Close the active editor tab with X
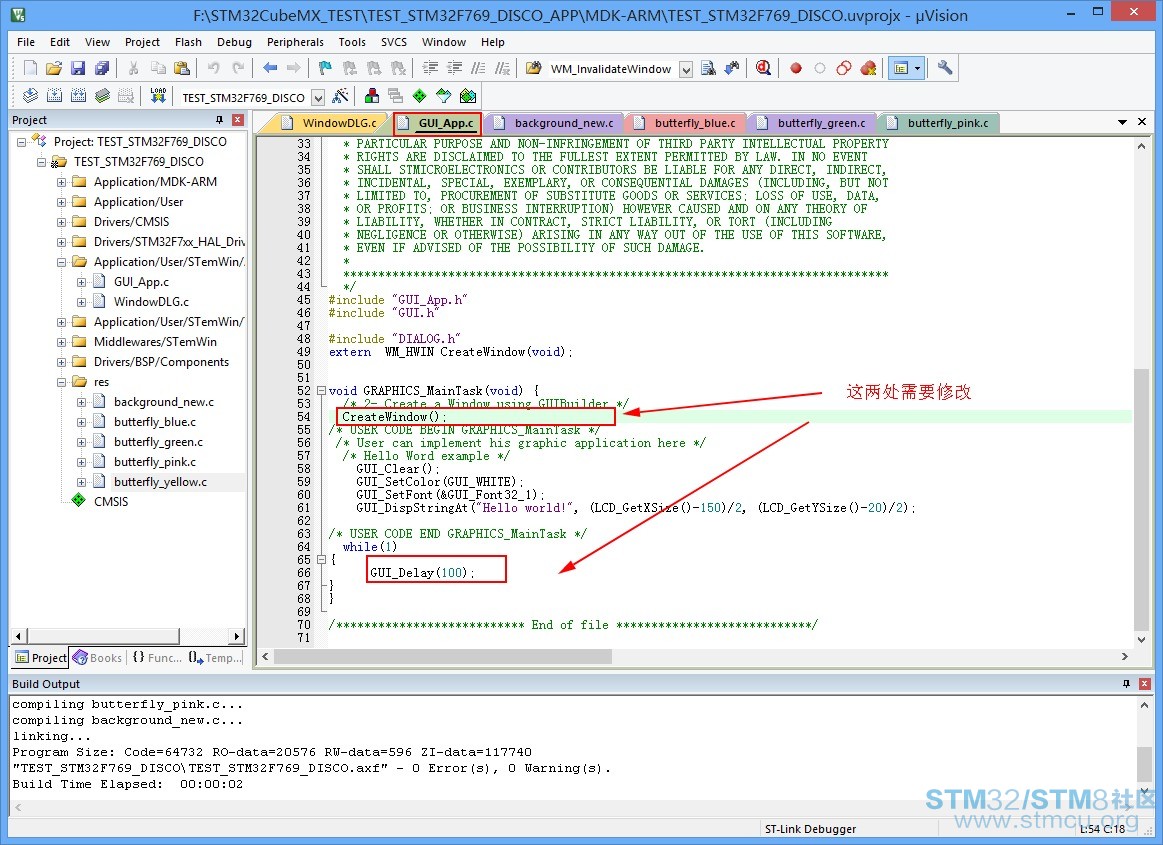Viewport: 1163px width, 845px height. [1142, 122]
